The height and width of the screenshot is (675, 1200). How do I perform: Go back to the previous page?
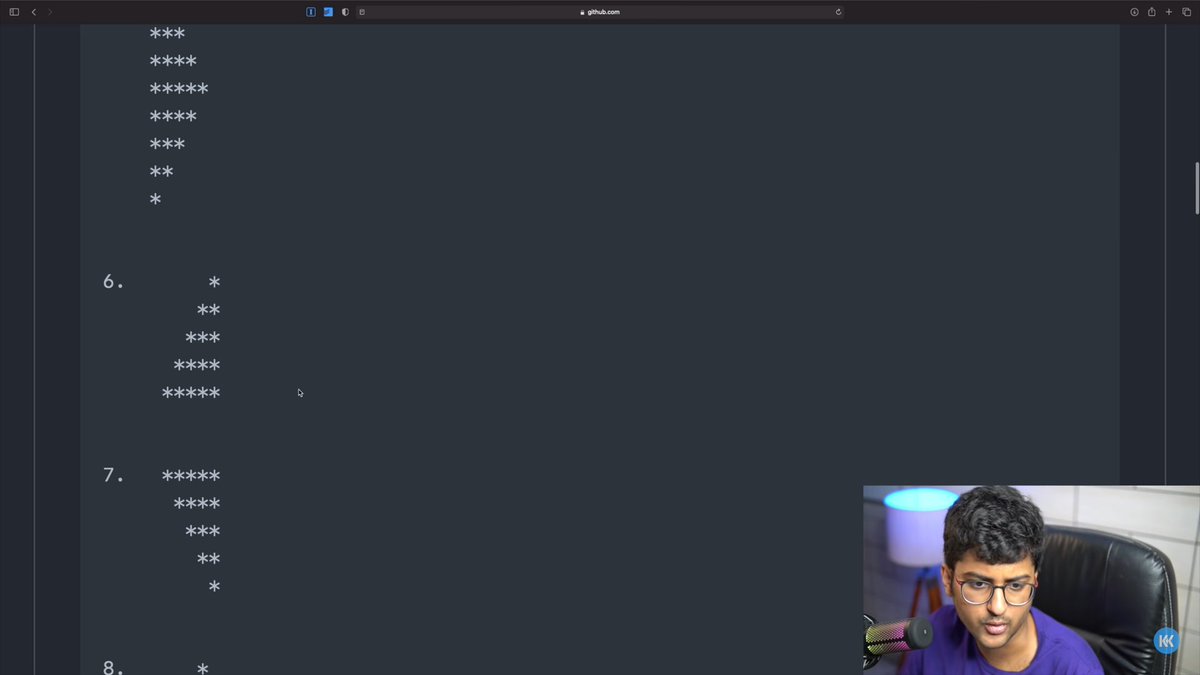click(x=33, y=12)
